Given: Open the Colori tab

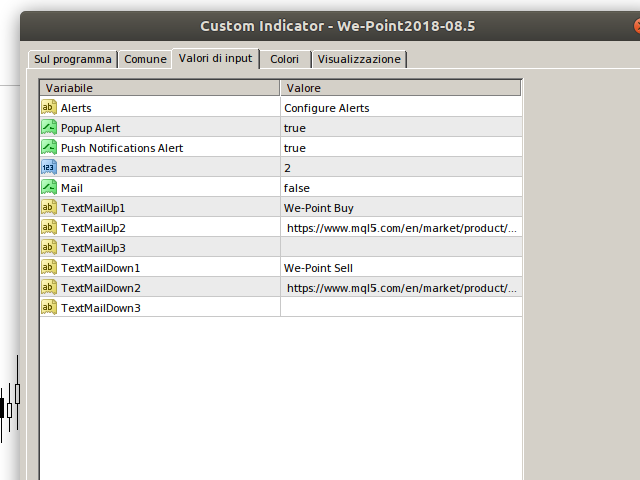Looking at the screenshot, I should point(284,59).
